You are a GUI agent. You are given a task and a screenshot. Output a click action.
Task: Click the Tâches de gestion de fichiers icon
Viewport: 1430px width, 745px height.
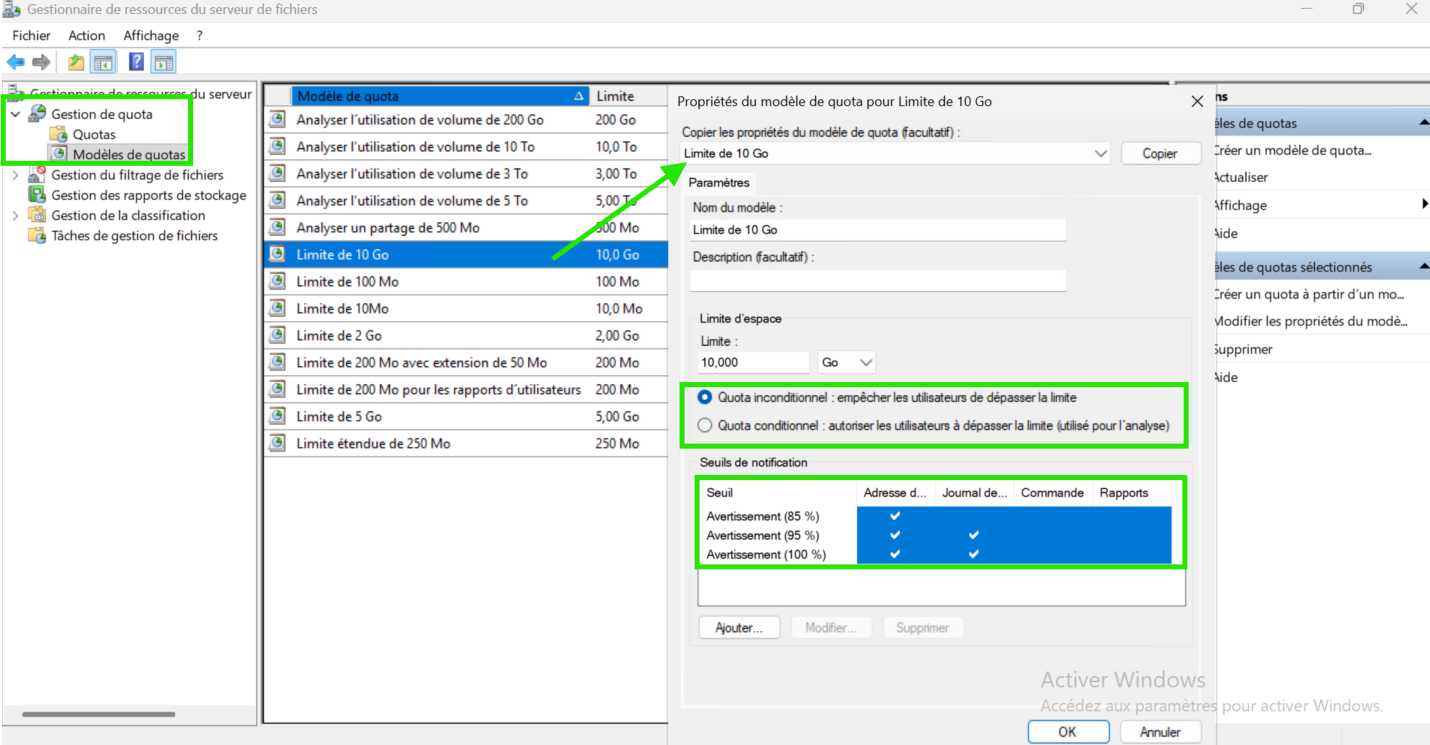(x=37, y=236)
